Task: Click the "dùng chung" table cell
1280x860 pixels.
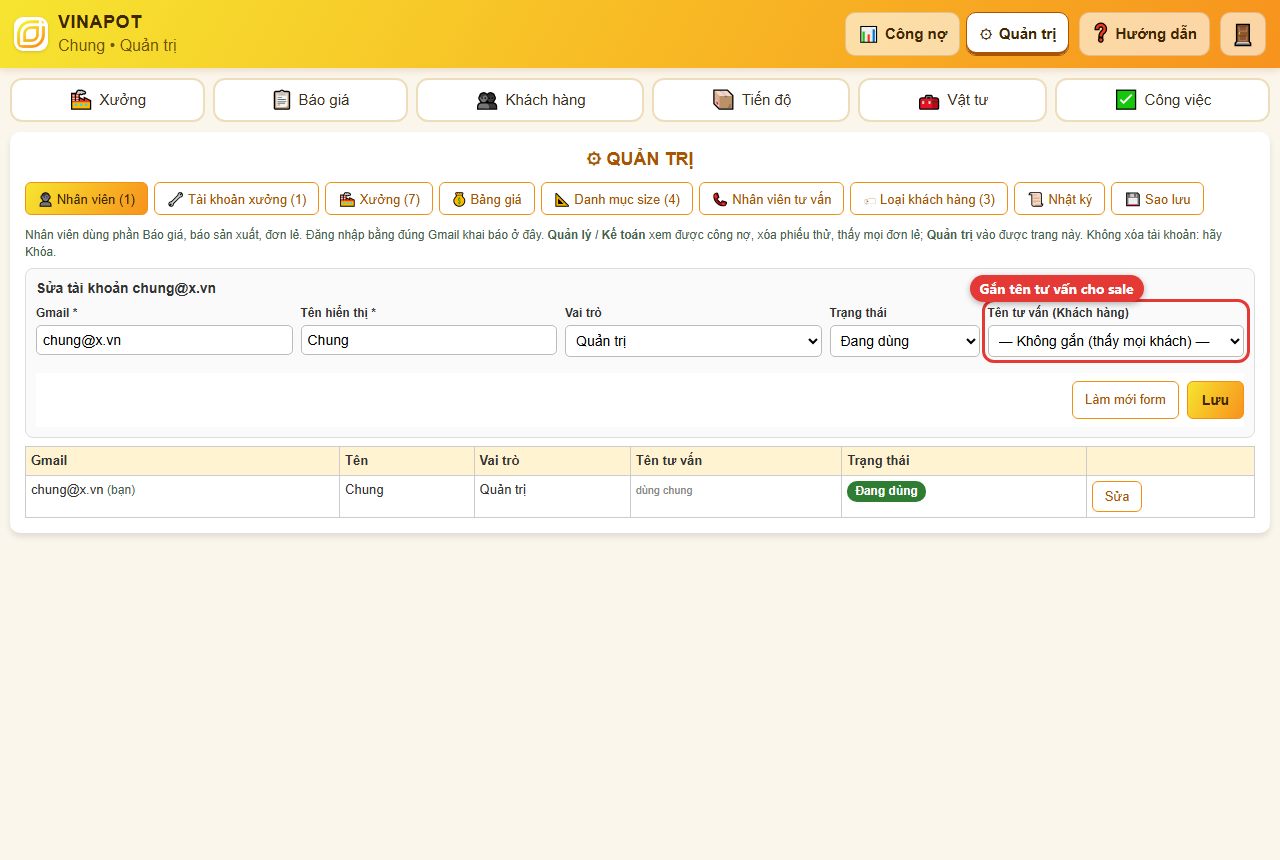Action: pos(736,496)
